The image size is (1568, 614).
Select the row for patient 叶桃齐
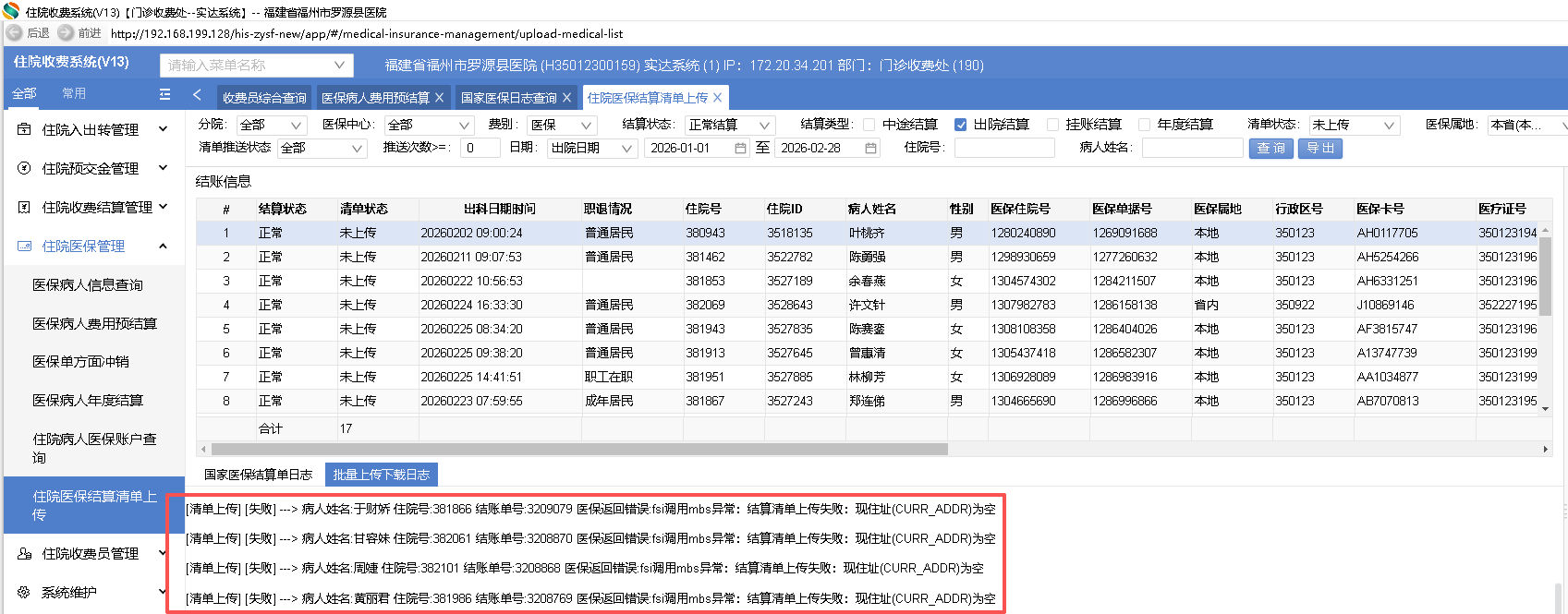pos(867,233)
